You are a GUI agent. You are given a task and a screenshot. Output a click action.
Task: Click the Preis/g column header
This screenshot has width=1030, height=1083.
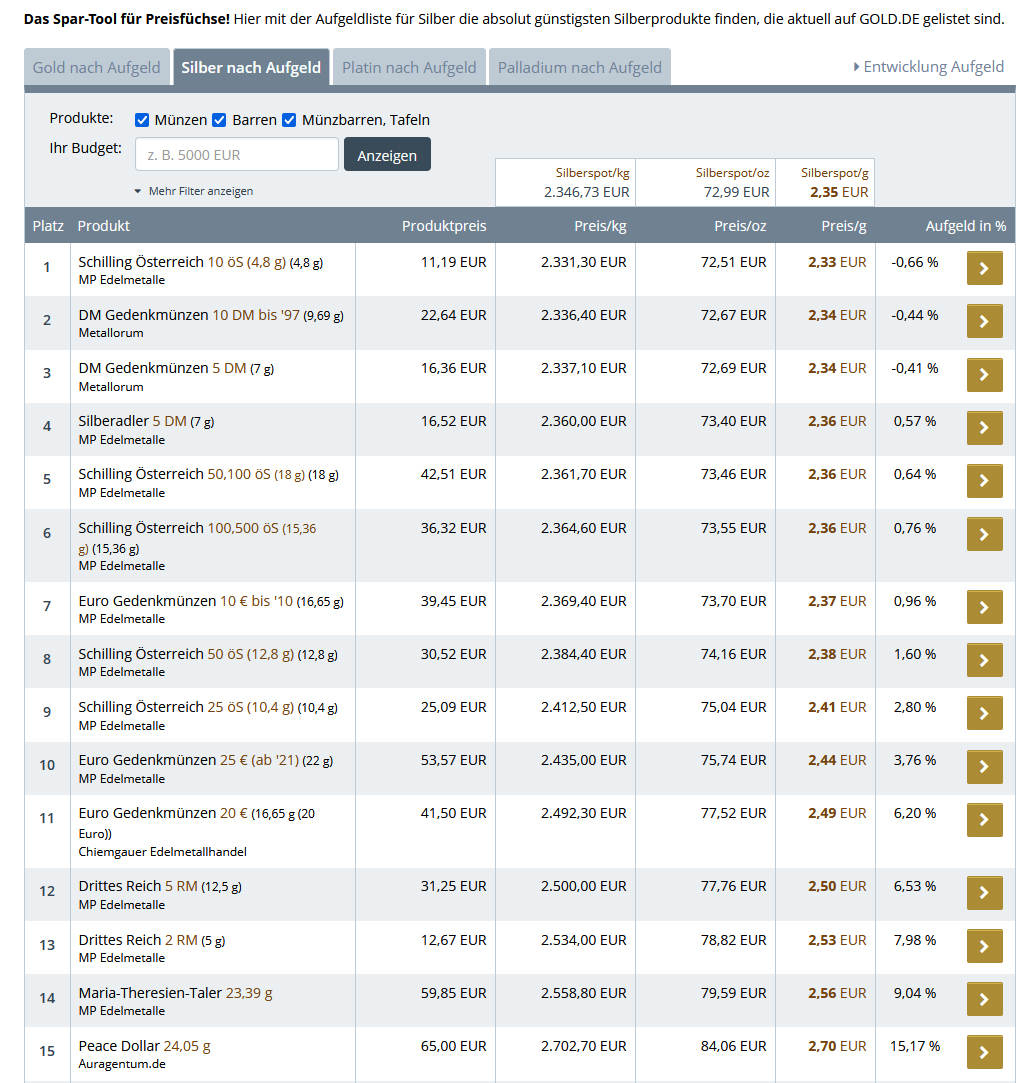843,226
